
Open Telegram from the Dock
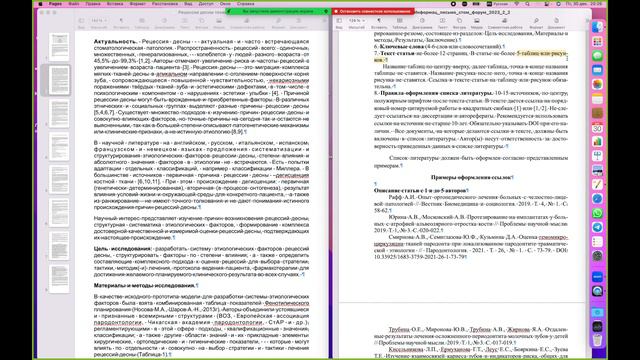(597, 227)
